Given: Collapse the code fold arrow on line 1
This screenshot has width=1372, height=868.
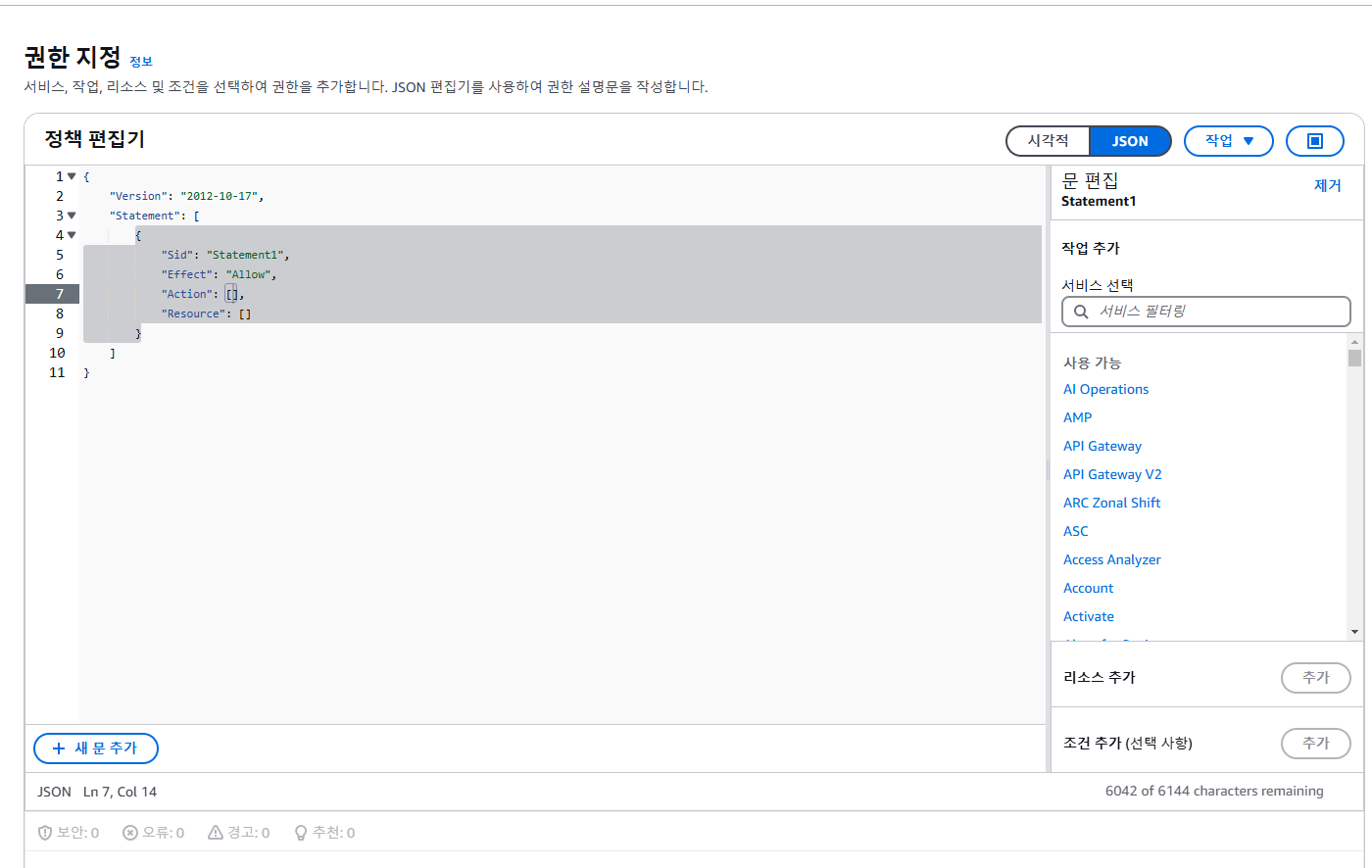Looking at the screenshot, I should tap(72, 176).
